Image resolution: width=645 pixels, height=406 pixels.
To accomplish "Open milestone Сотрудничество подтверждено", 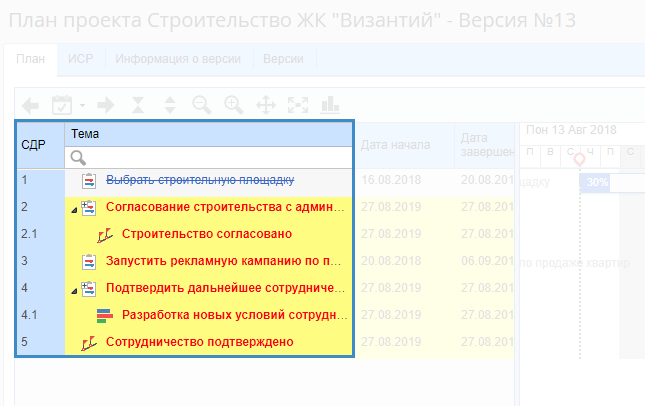I will pos(200,342).
